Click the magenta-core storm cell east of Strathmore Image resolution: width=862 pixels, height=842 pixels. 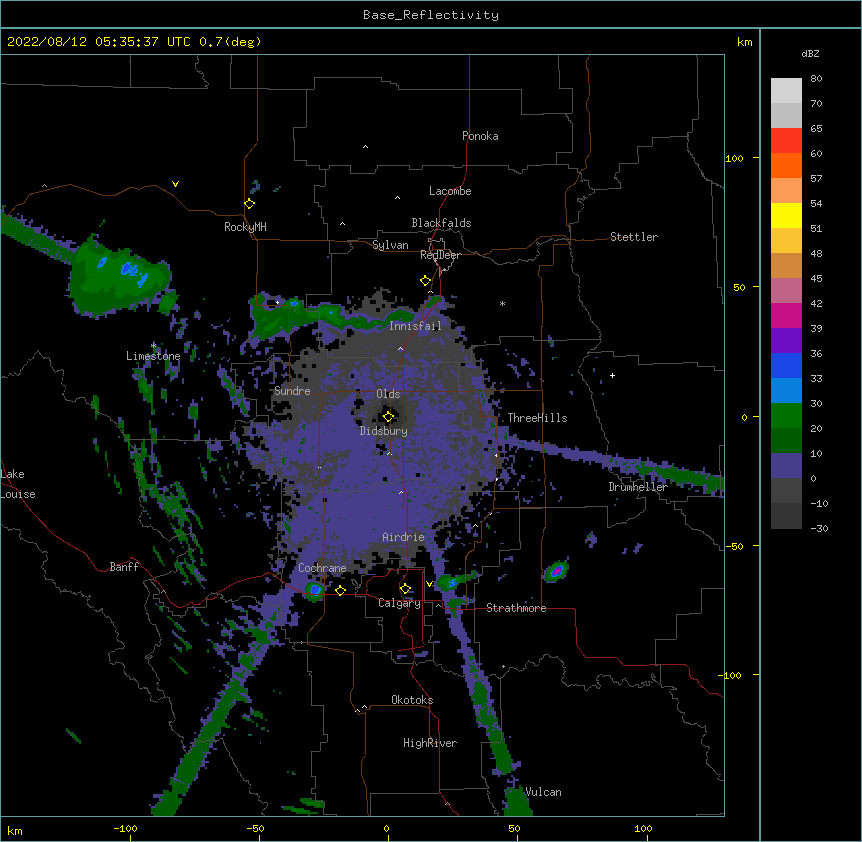556,571
